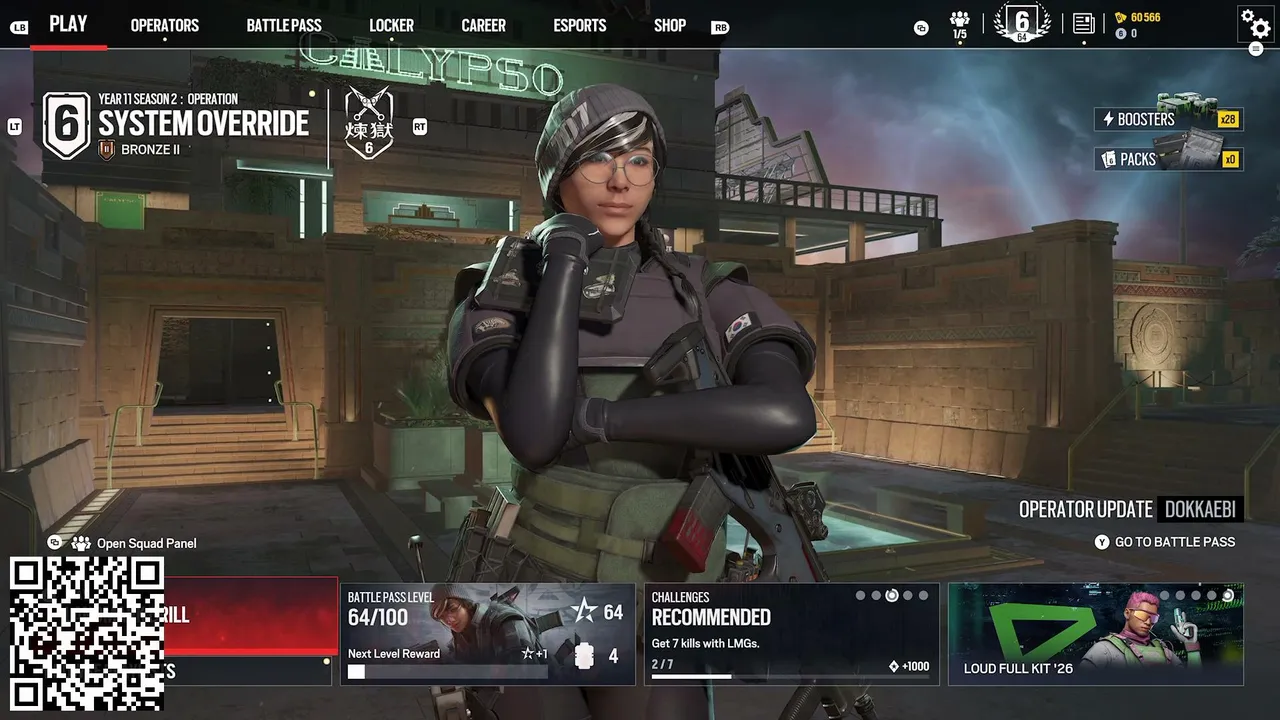Click the Bronze II rank badge icon

[x=108, y=150]
